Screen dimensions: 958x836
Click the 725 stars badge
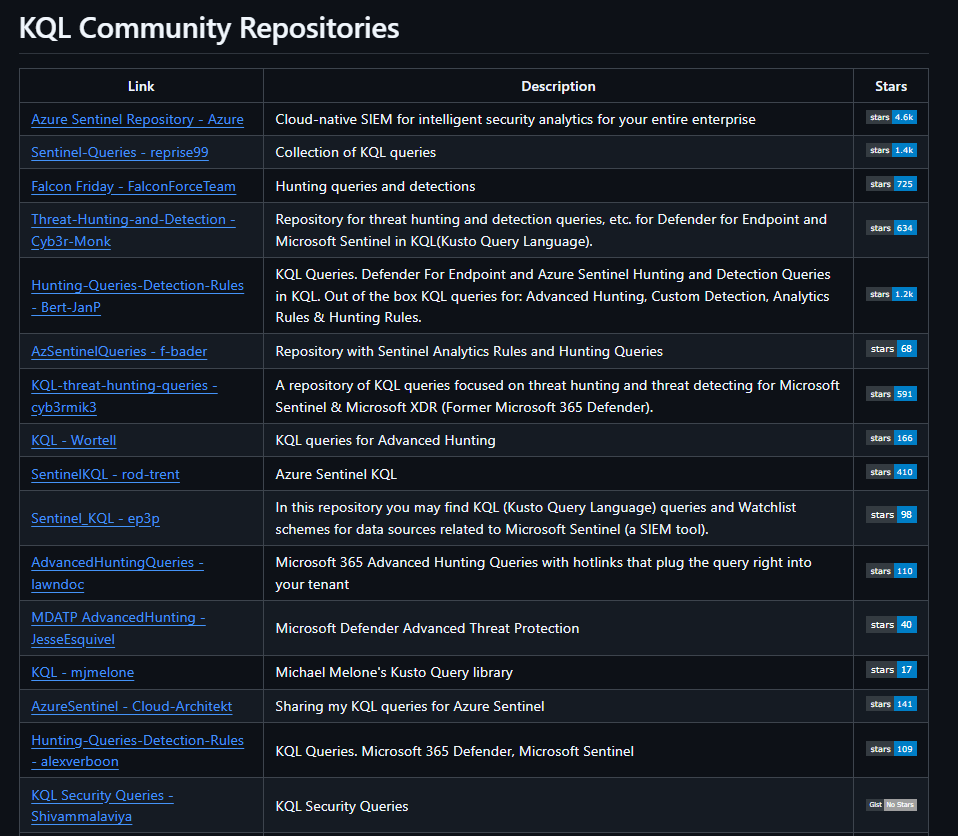(x=891, y=184)
